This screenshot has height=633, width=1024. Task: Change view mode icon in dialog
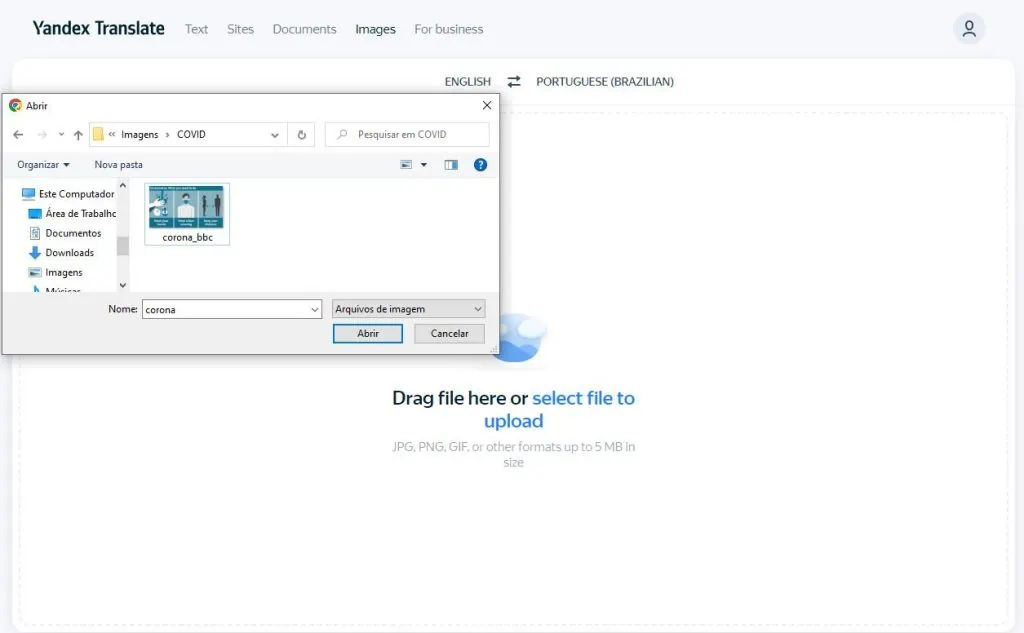point(407,165)
